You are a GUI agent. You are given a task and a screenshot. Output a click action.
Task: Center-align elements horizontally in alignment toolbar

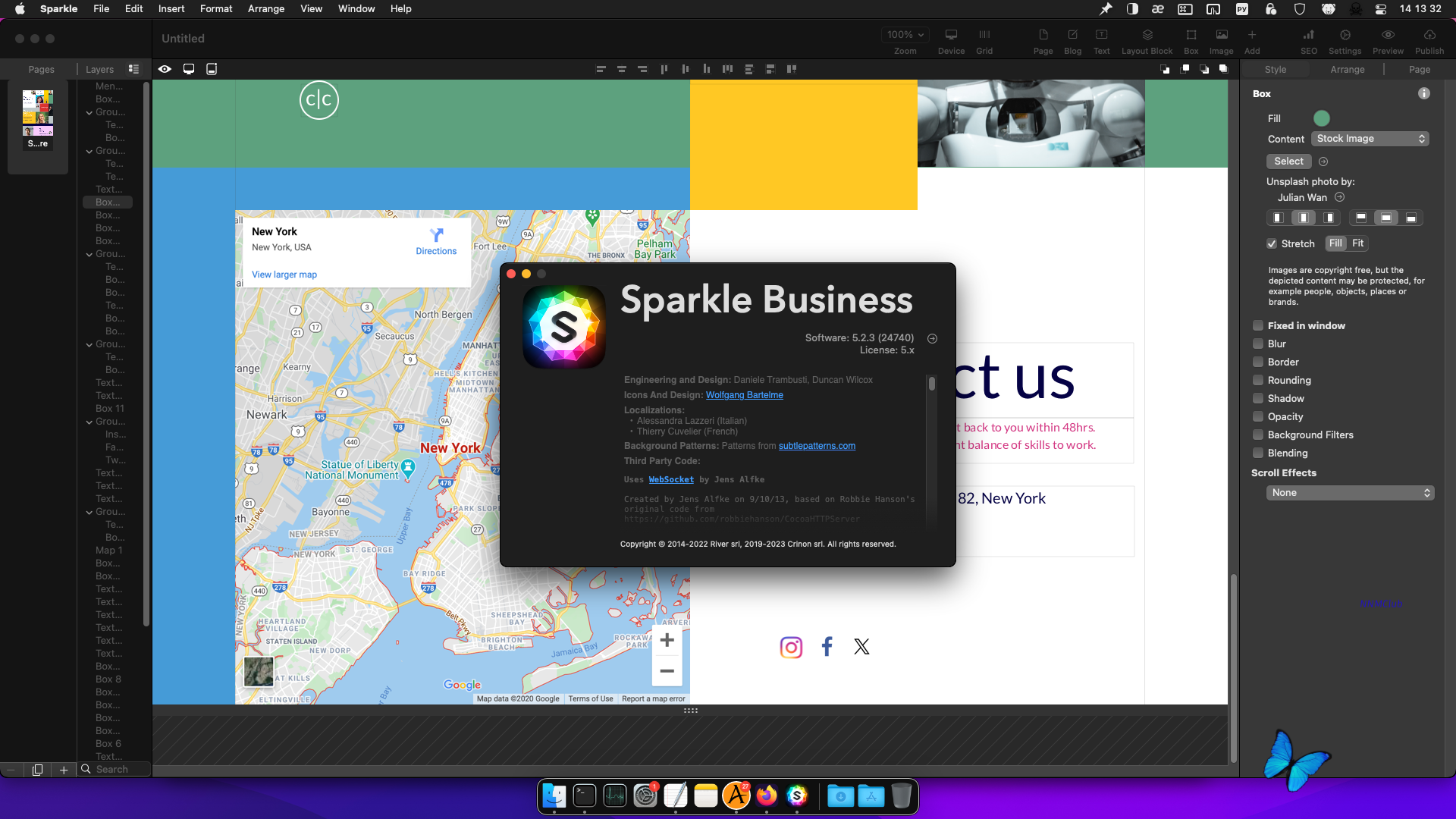(622, 69)
